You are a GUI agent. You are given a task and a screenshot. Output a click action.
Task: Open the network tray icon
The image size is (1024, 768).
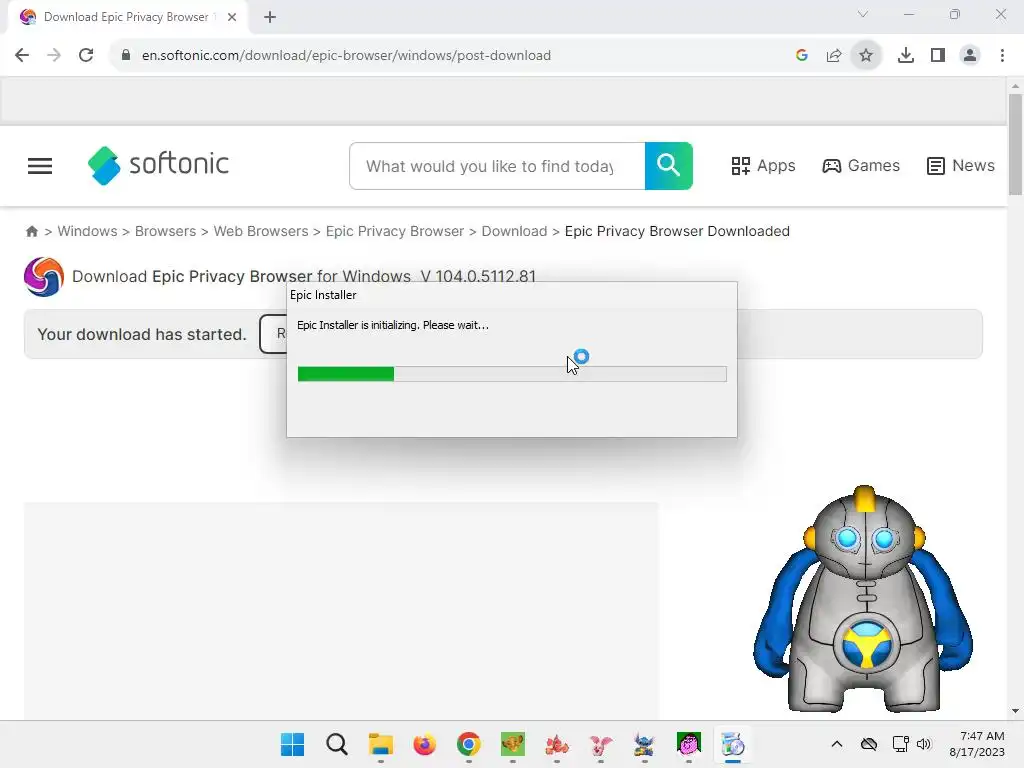(901, 744)
